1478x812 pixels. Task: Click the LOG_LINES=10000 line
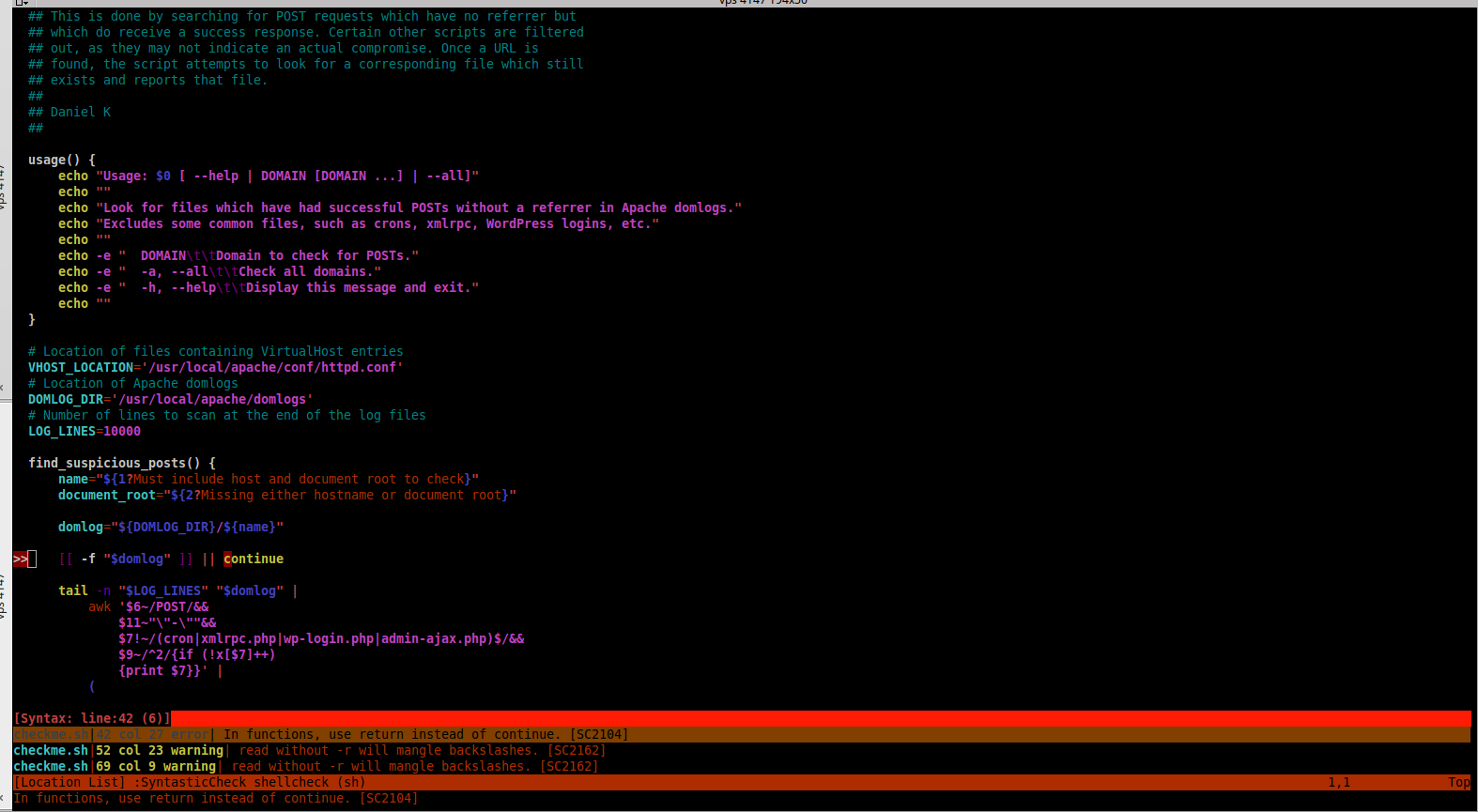click(85, 432)
